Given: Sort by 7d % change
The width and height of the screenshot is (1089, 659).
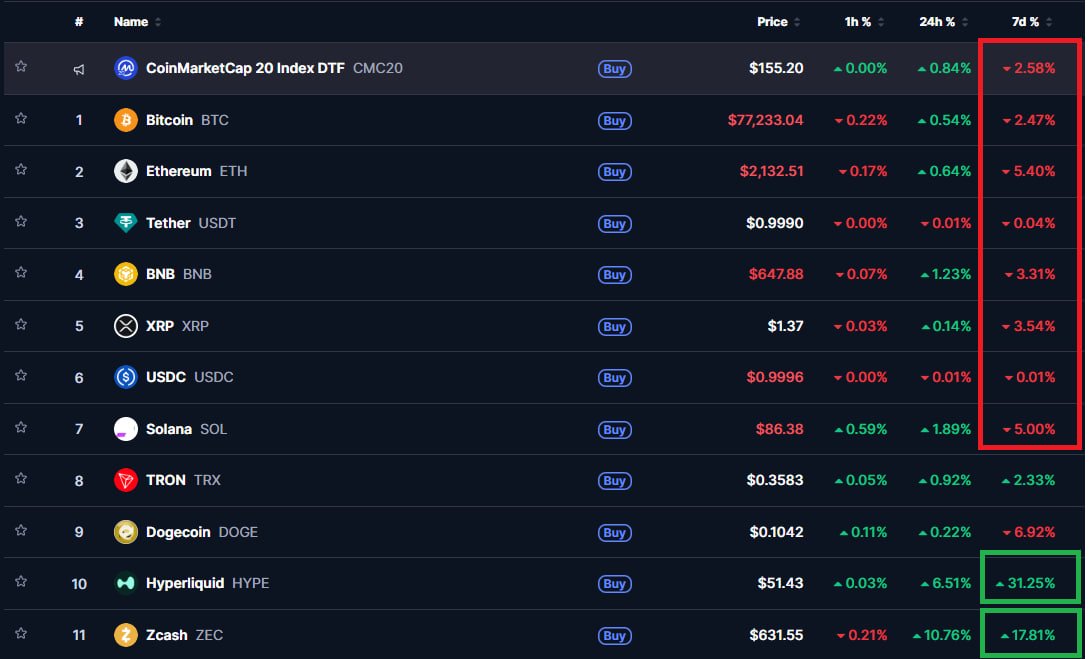Looking at the screenshot, I should (x=1031, y=22).
